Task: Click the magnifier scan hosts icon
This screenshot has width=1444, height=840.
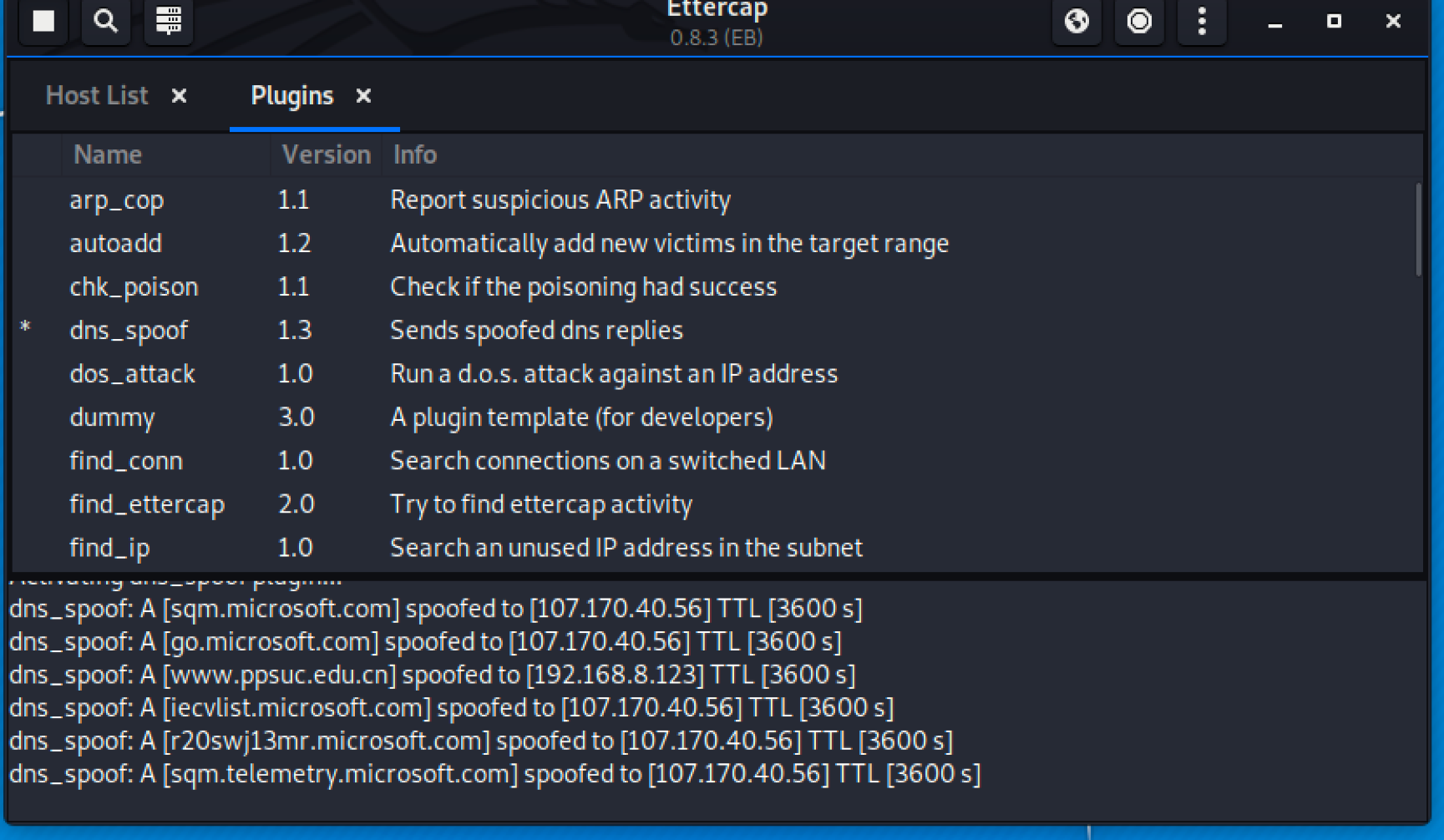Action: tap(105, 21)
